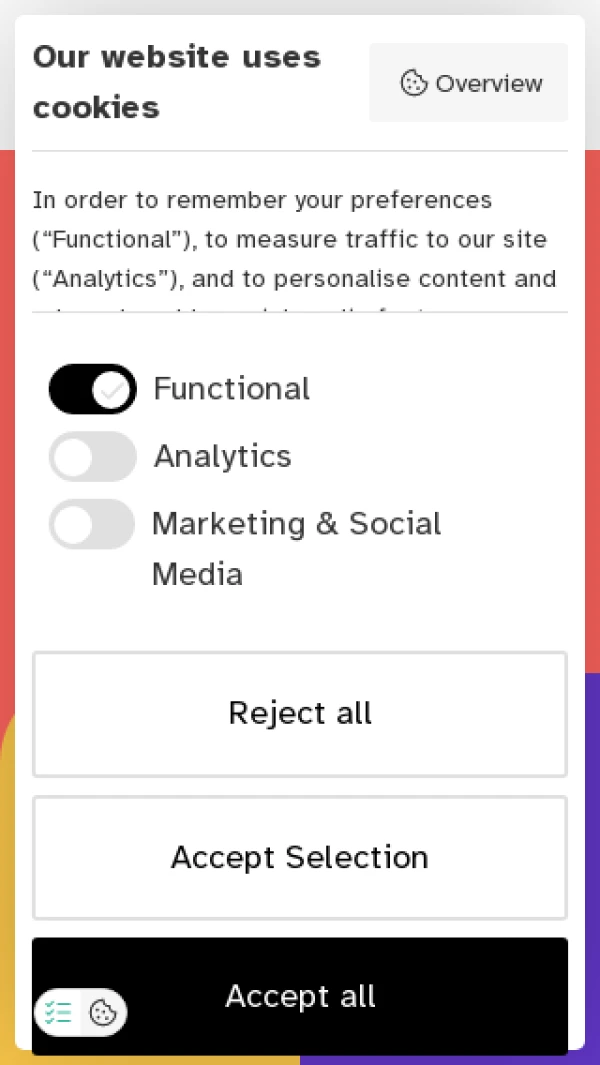Screen dimensions: 600x1065
Task: Click the checkmark knob on the Functional switch
Action: (113, 389)
